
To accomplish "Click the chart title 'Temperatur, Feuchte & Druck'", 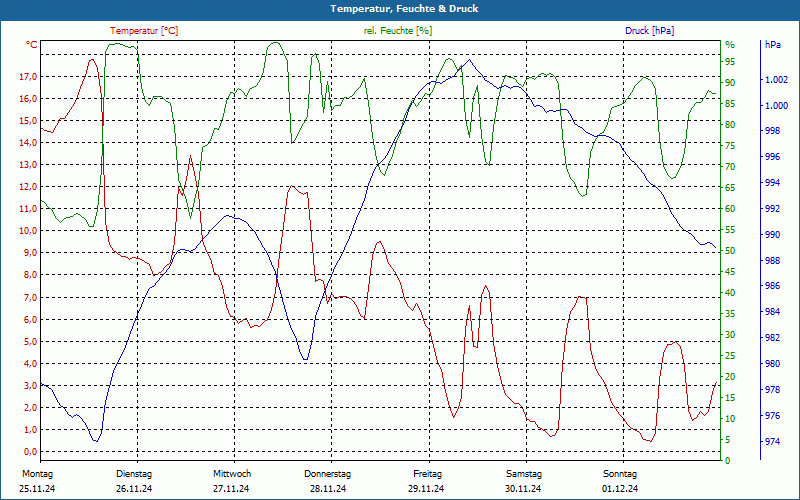I will pyautogui.click(x=404, y=9).
